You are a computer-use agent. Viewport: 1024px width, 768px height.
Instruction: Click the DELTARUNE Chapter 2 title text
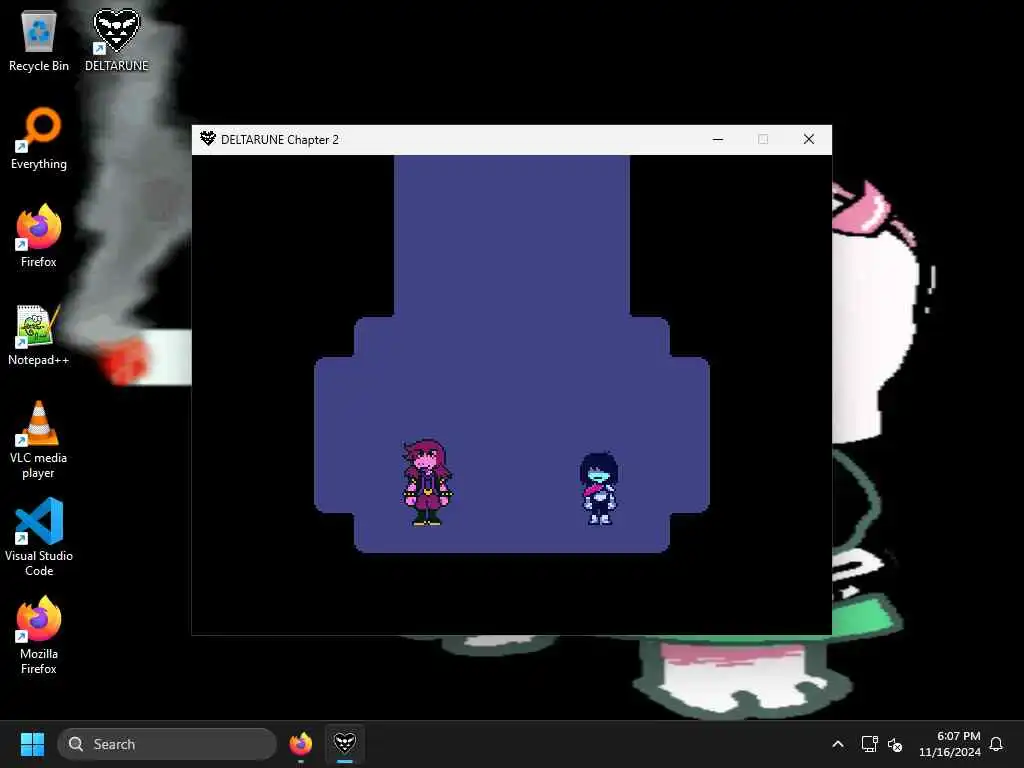point(280,140)
